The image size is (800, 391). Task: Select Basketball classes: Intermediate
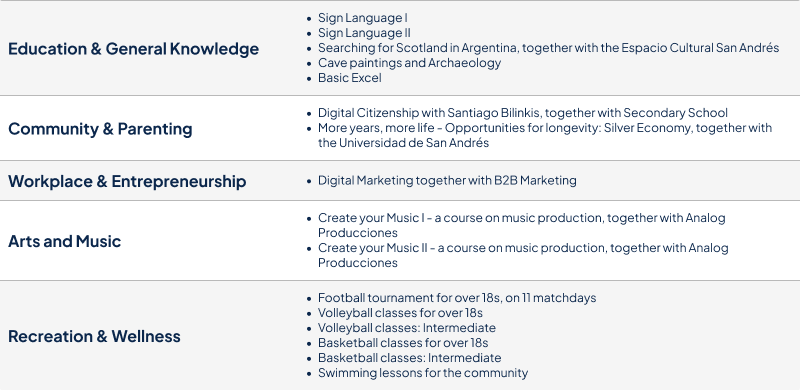tap(410, 358)
